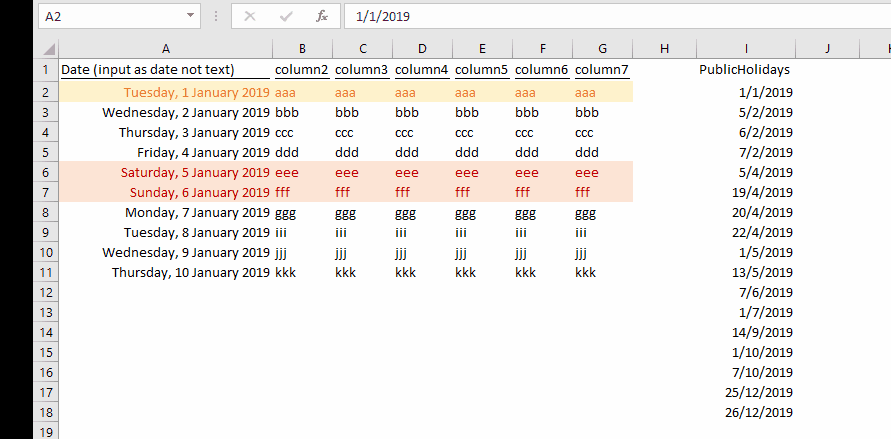Open the Name Box dropdown arrow
Viewport: 891px width, 439px height.
point(190,17)
